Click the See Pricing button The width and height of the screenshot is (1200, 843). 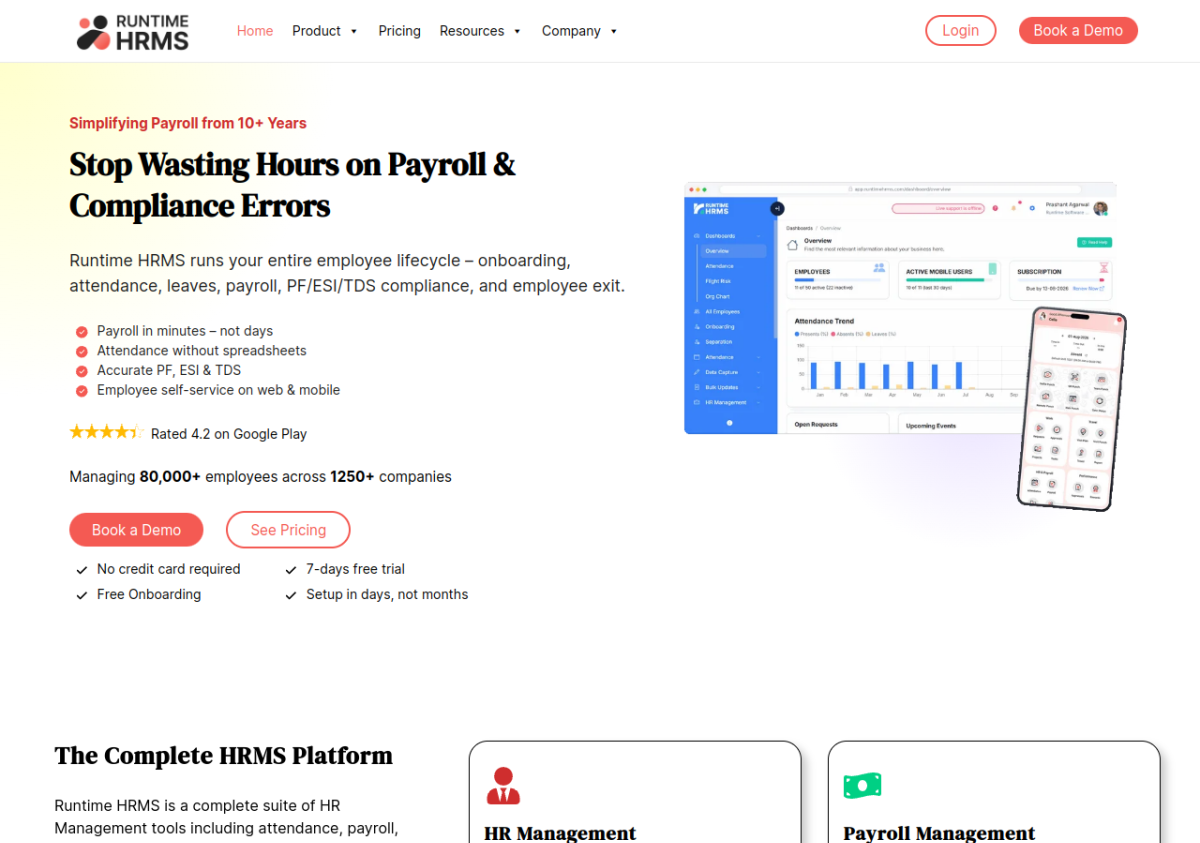click(288, 530)
